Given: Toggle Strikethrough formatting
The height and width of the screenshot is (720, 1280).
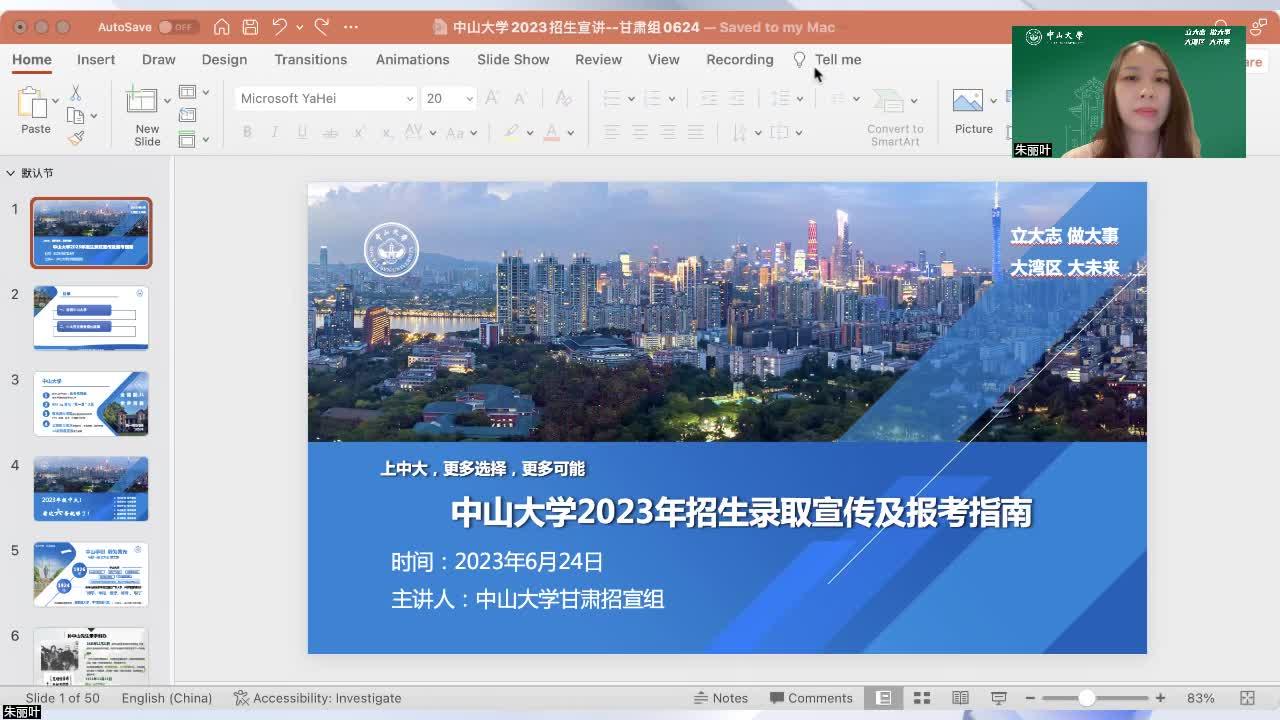Looking at the screenshot, I should pyautogui.click(x=330, y=132).
